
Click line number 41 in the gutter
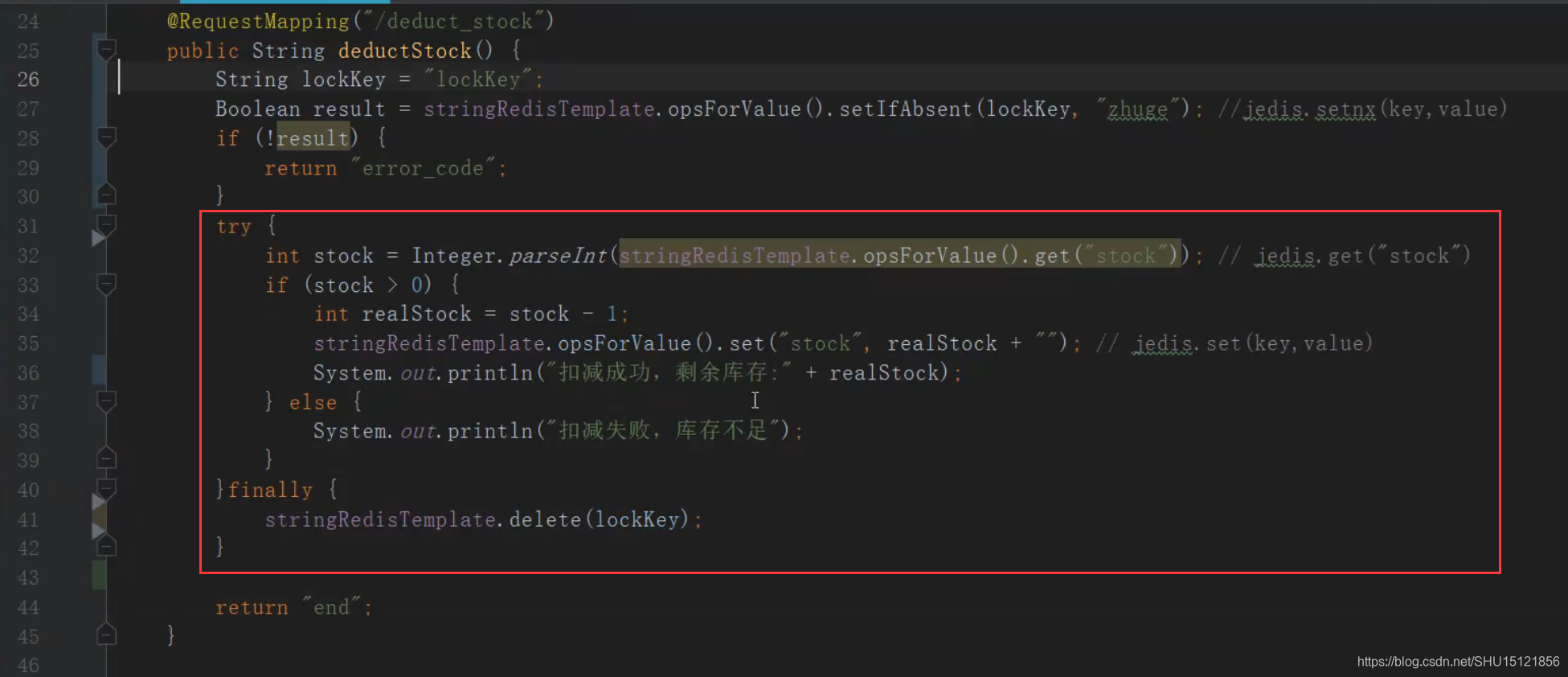[28, 519]
